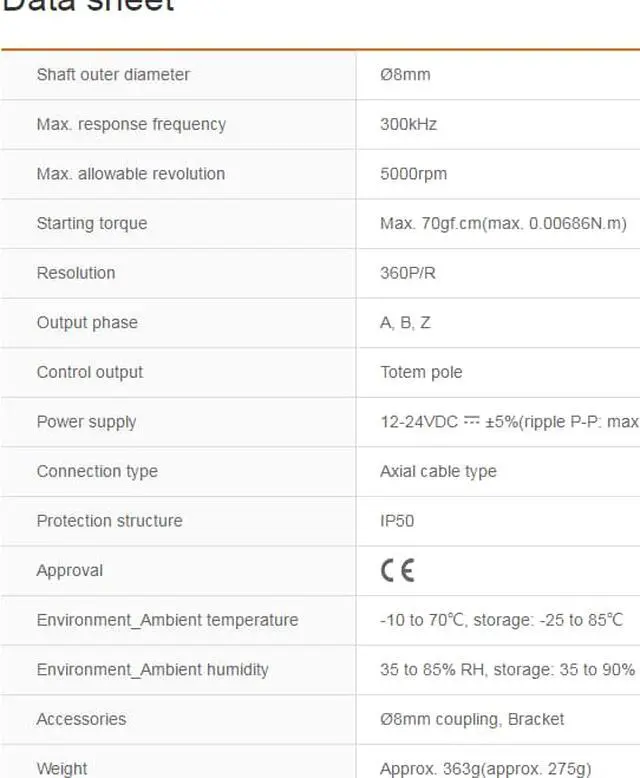Click the CE approval mark icon
640x778 pixels.
(397, 570)
